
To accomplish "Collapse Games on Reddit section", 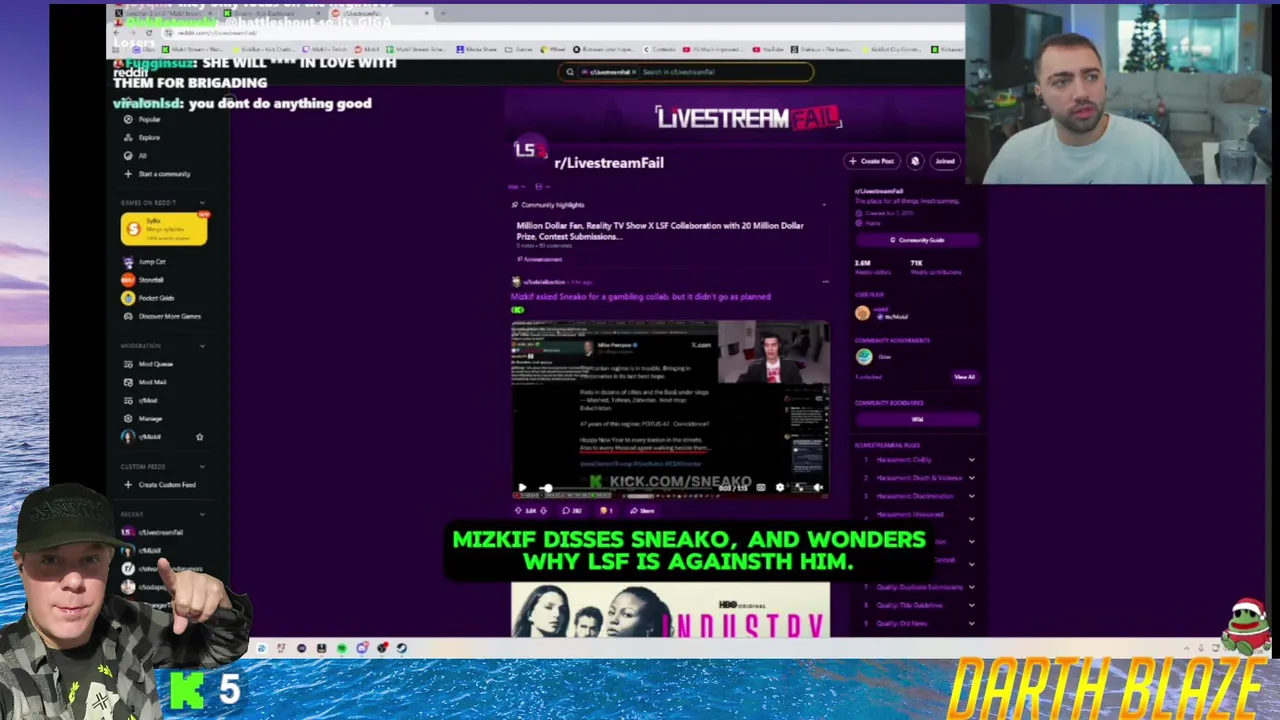I will click(202, 203).
